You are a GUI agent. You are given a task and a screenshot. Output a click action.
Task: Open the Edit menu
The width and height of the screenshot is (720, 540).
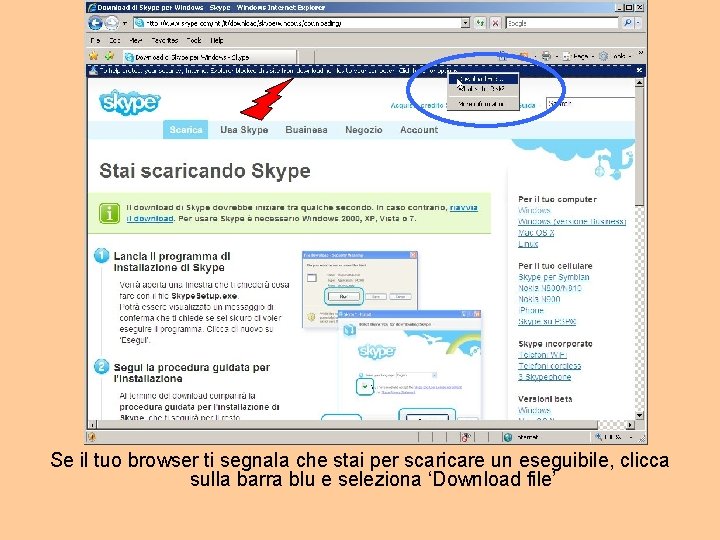[x=115, y=40]
